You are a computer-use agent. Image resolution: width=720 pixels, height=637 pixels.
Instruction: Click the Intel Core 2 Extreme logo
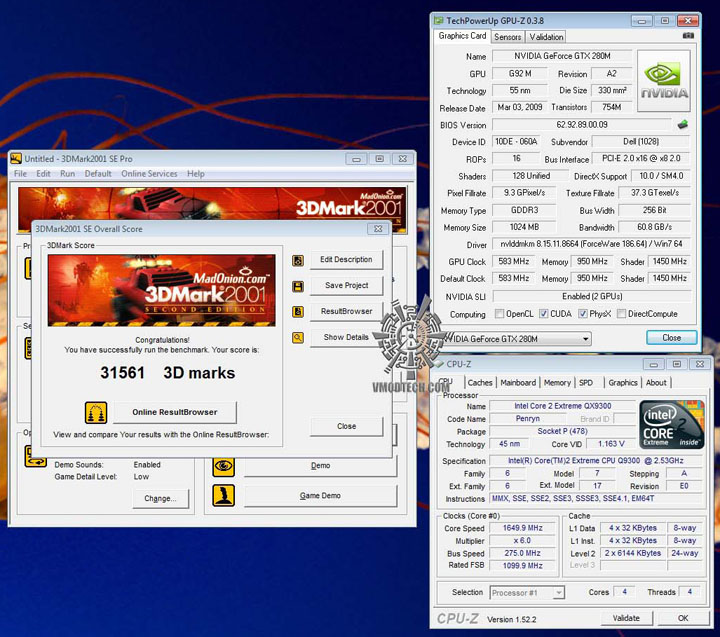[x=671, y=424]
